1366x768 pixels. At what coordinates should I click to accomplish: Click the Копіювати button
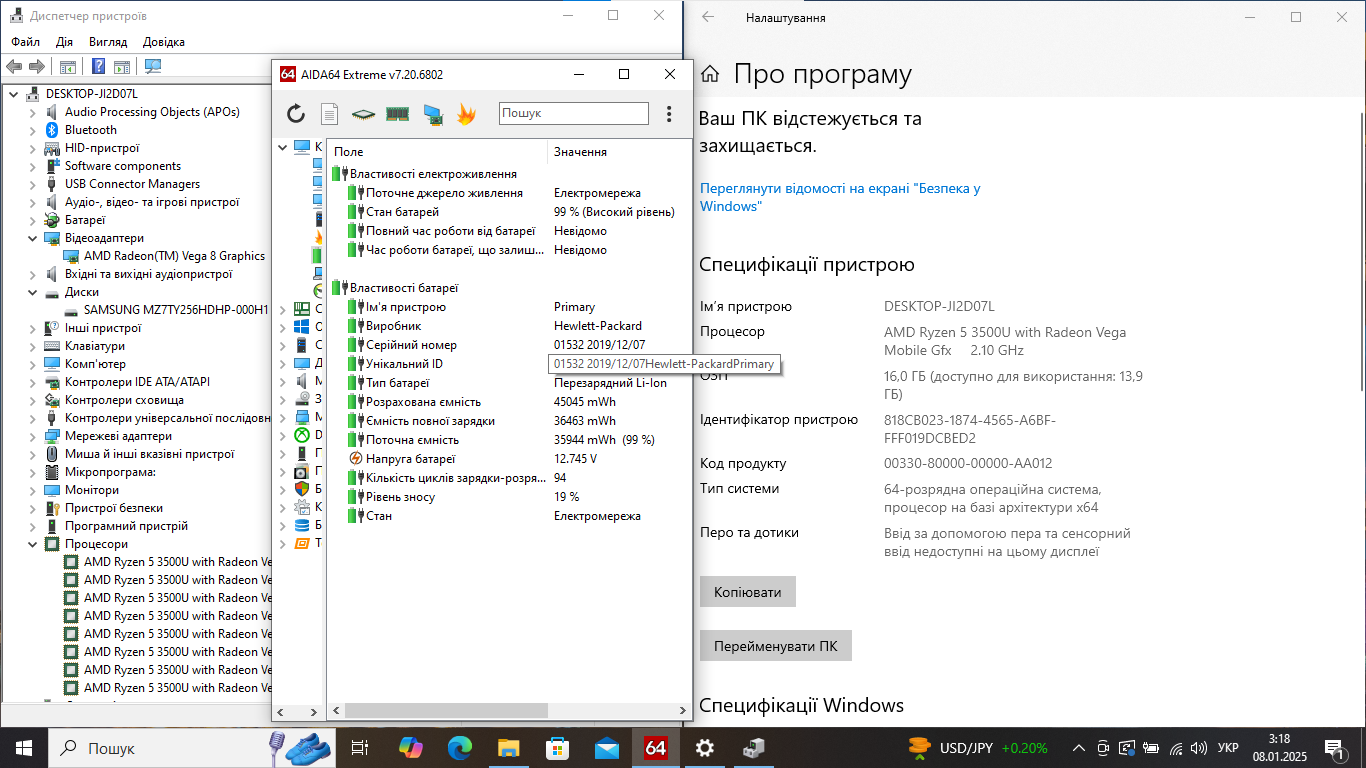coord(748,592)
